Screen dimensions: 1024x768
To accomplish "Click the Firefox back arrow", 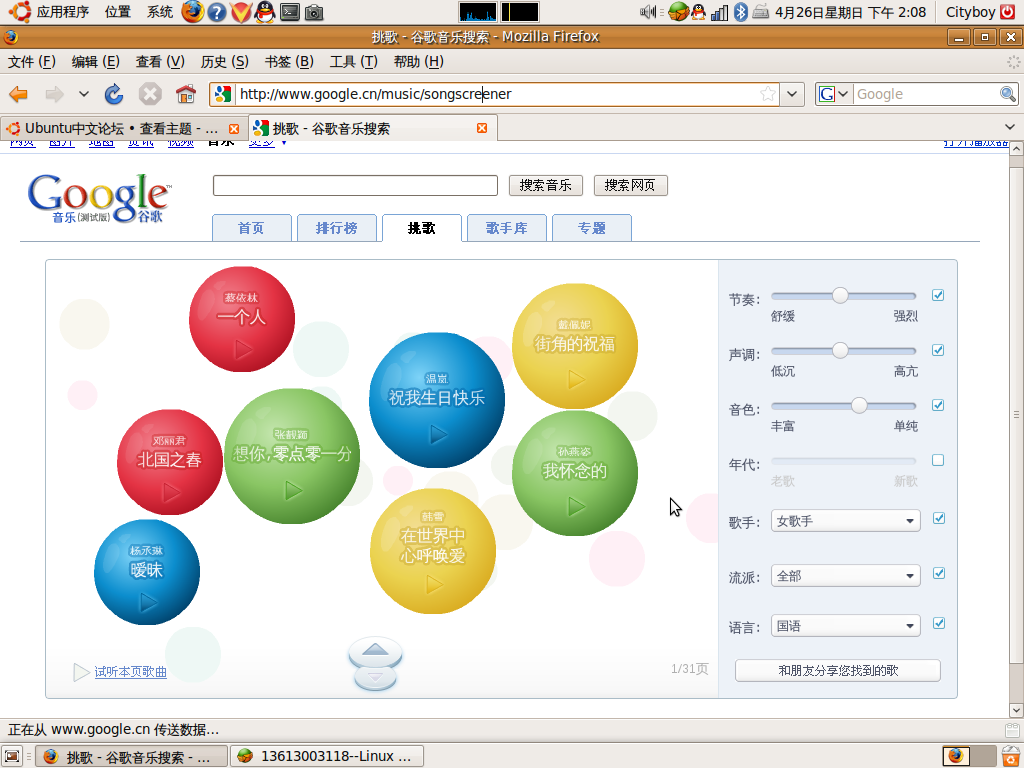I will [18, 95].
